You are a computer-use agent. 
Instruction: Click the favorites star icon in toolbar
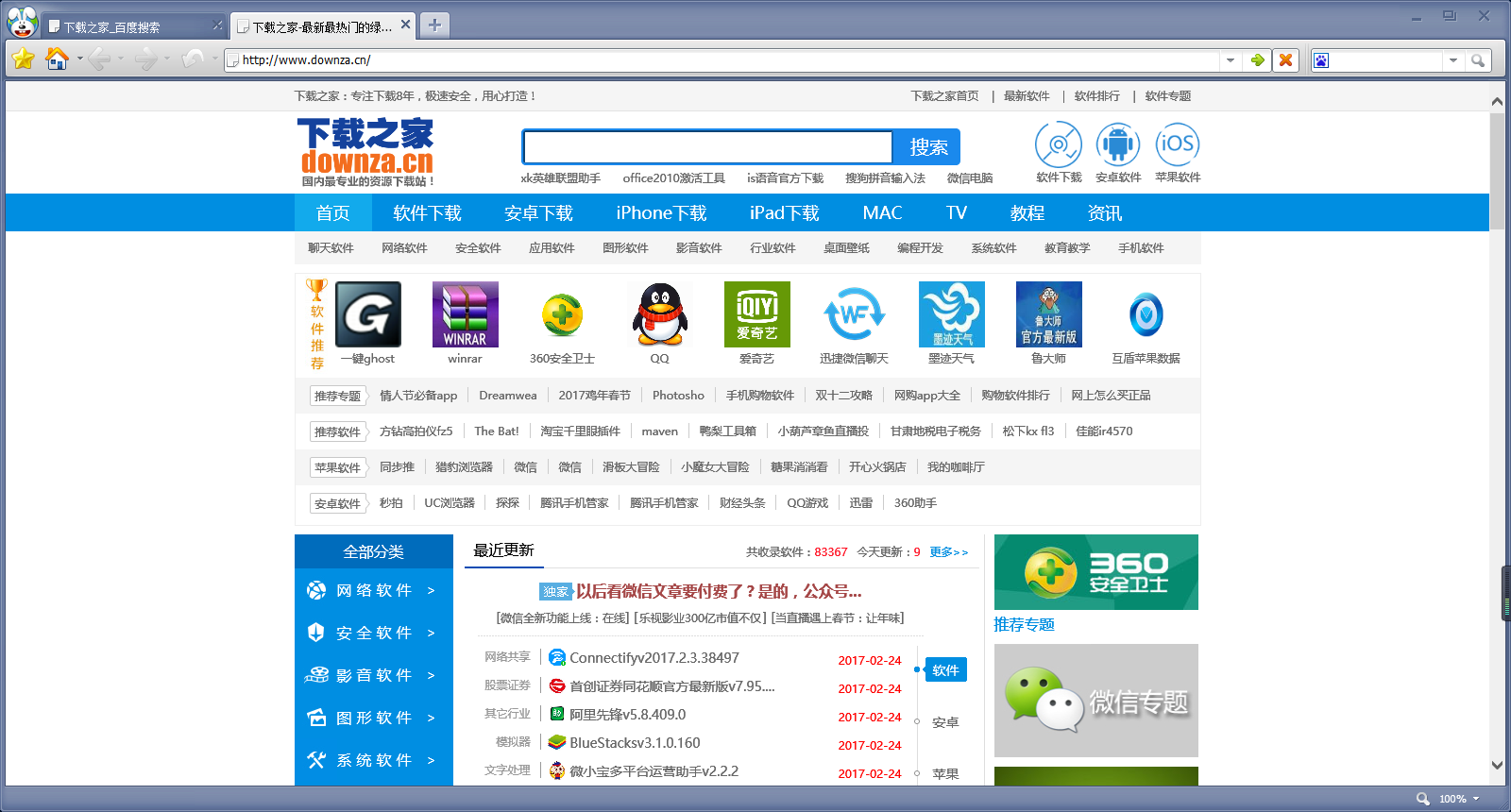coord(24,59)
